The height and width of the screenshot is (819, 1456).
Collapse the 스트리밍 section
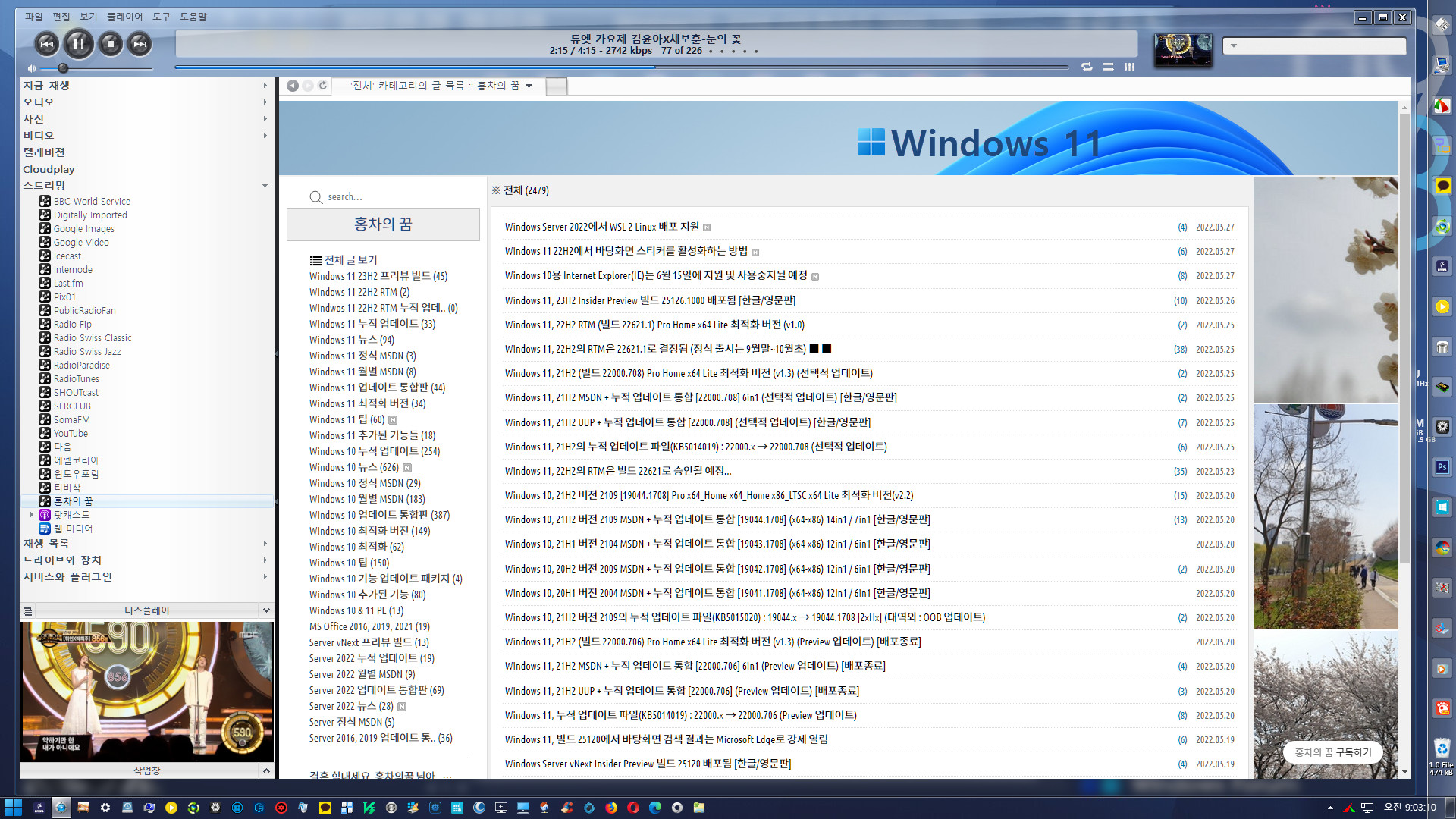click(x=265, y=186)
